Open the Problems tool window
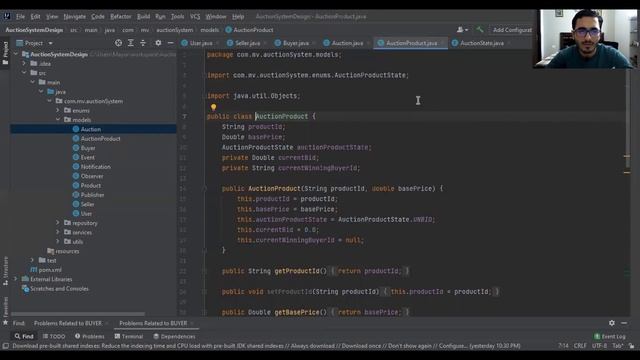Image resolution: width=640 pixels, height=360 pixels. click(x=89, y=336)
